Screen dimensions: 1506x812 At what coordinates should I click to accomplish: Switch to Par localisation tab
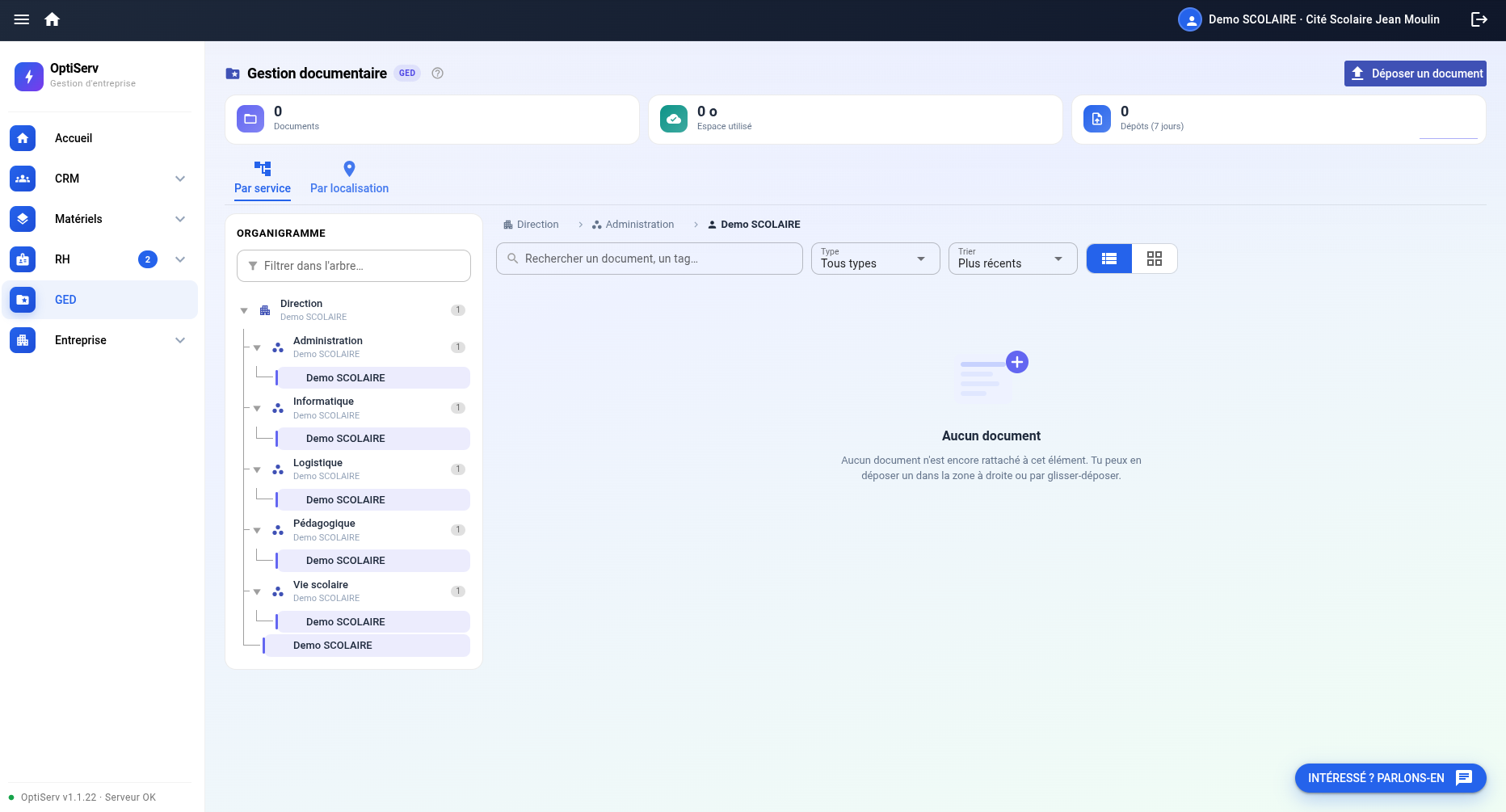pos(349,179)
